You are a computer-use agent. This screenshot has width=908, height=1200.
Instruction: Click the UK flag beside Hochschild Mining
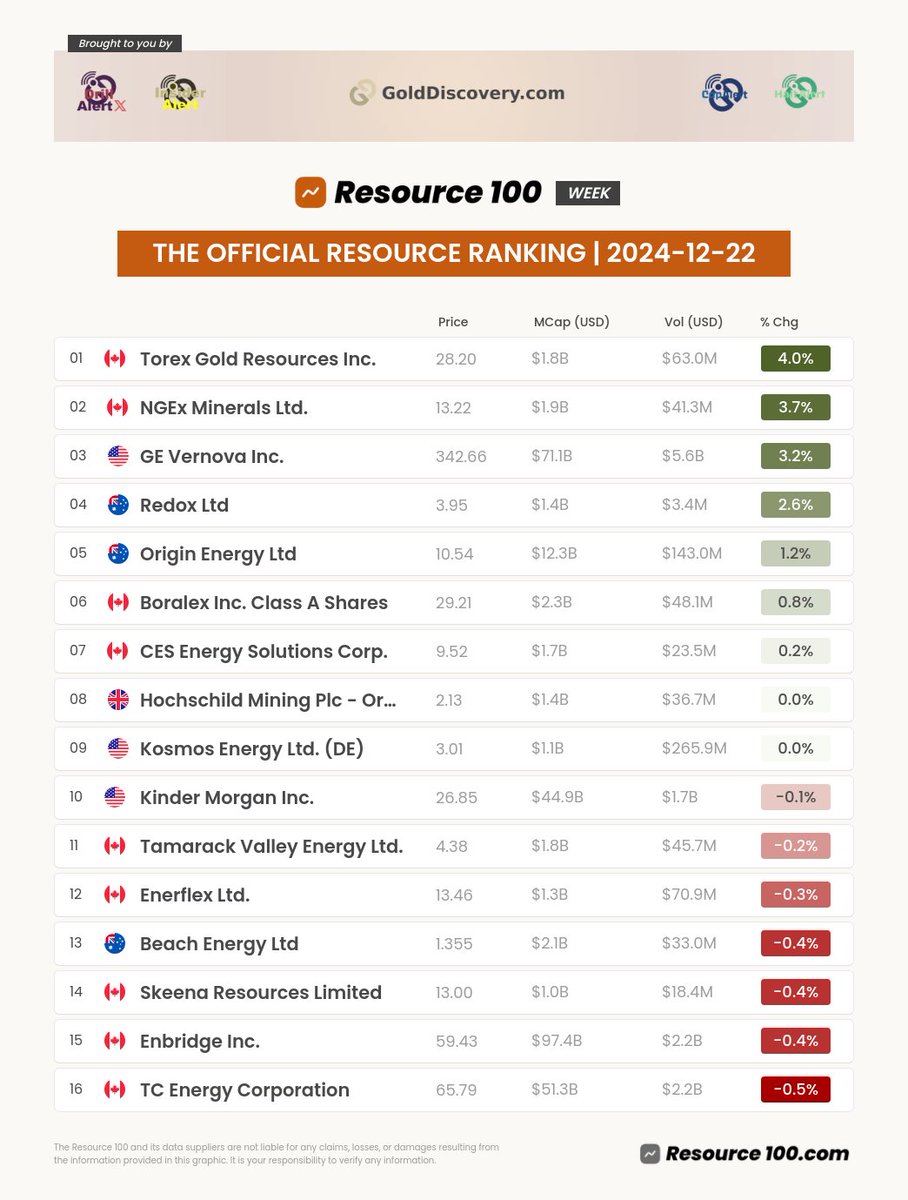118,700
